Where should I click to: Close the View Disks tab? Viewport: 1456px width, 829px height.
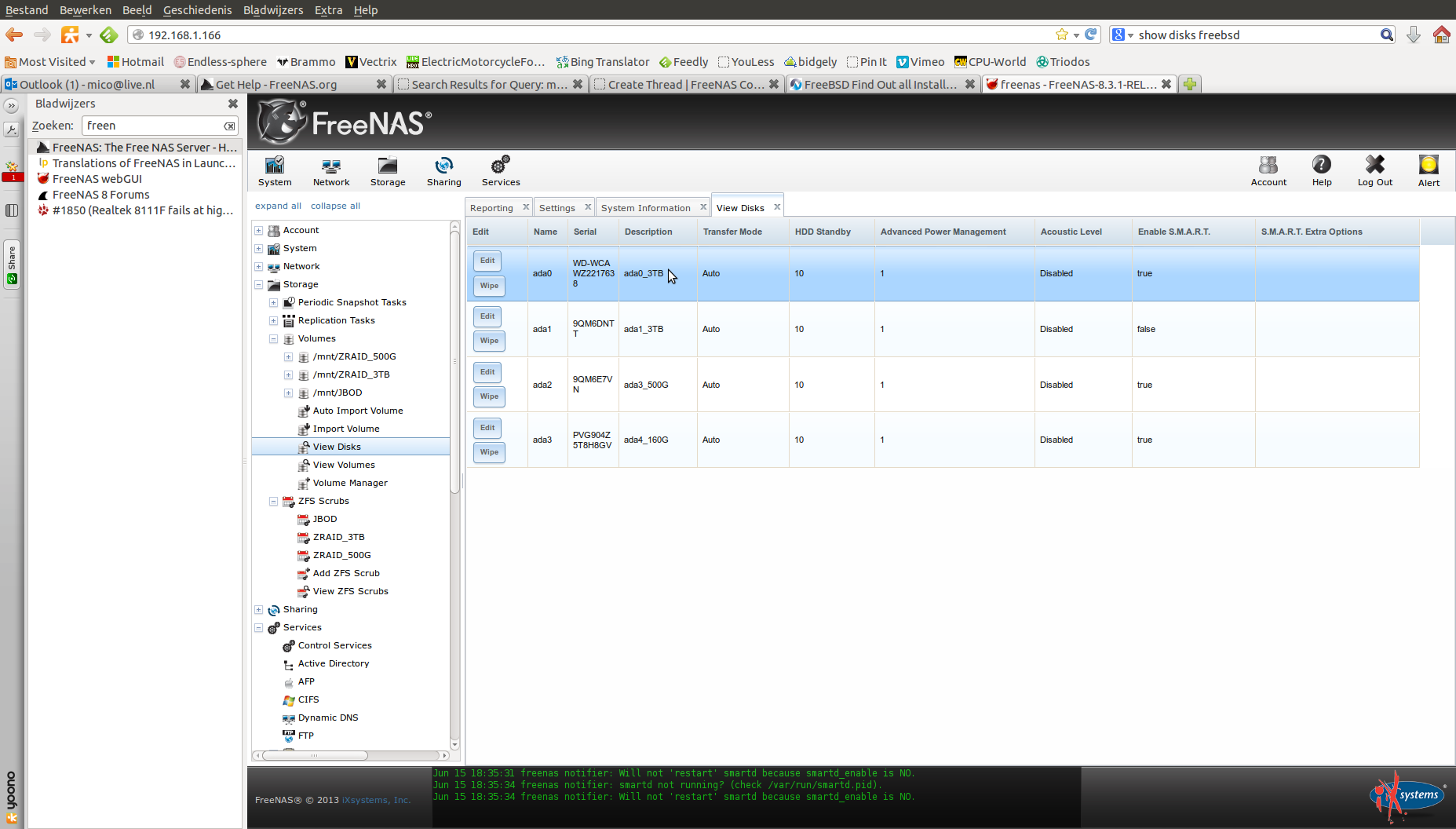point(777,207)
